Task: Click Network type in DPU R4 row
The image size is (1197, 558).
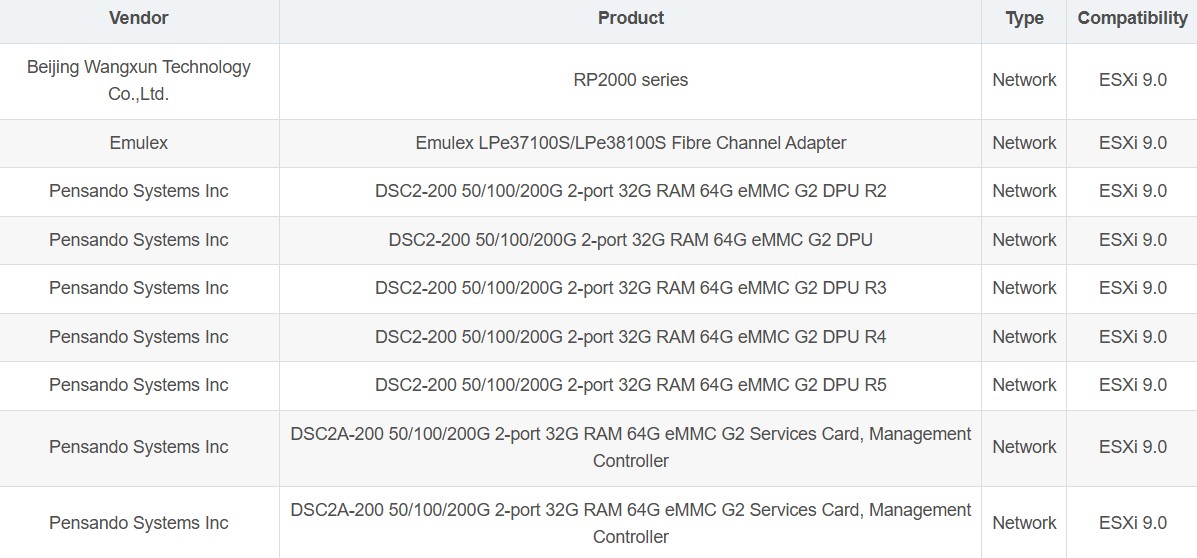Action: [1024, 337]
